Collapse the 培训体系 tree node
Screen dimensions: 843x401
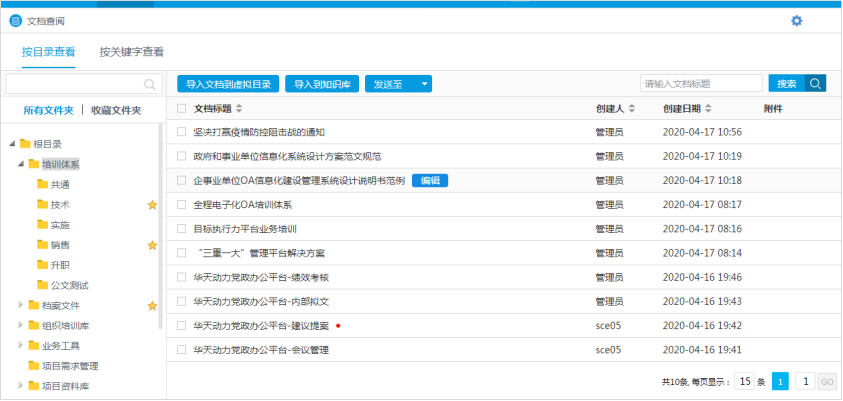point(20,164)
